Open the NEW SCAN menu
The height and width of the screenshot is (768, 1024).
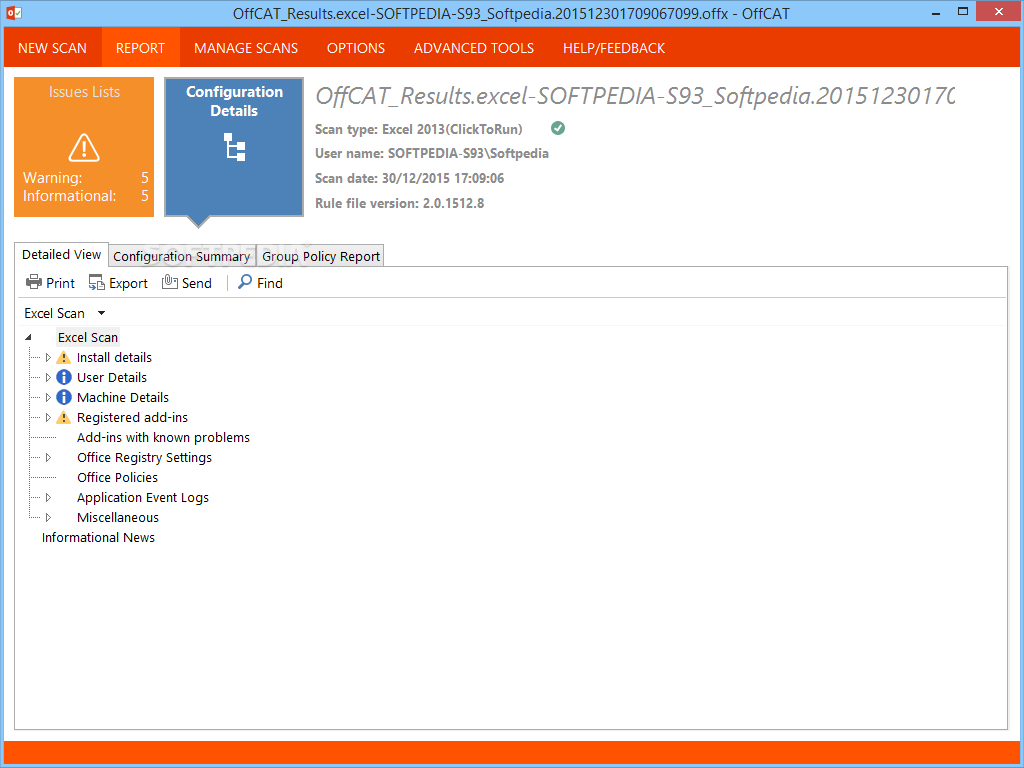[52, 48]
